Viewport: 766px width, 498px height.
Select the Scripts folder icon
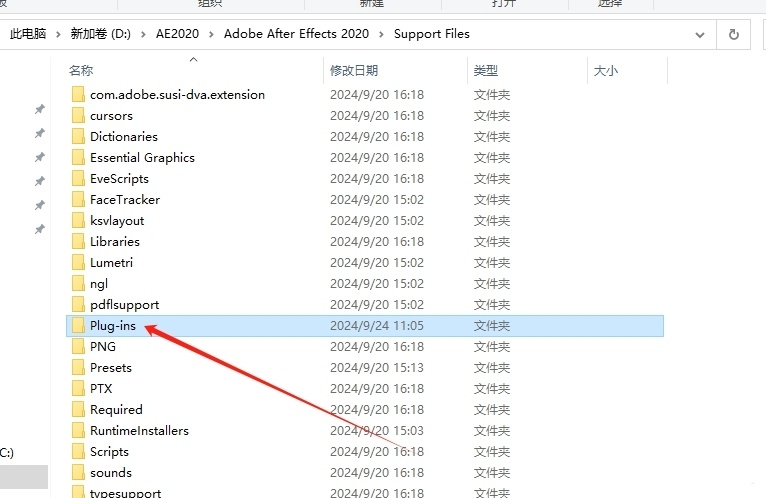point(78,452)
